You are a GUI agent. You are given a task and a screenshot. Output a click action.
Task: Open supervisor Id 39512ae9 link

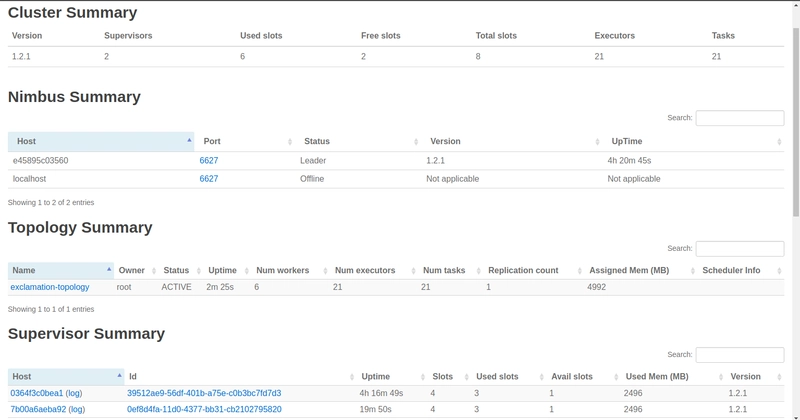pyautogui.click(x=204, y=393)
